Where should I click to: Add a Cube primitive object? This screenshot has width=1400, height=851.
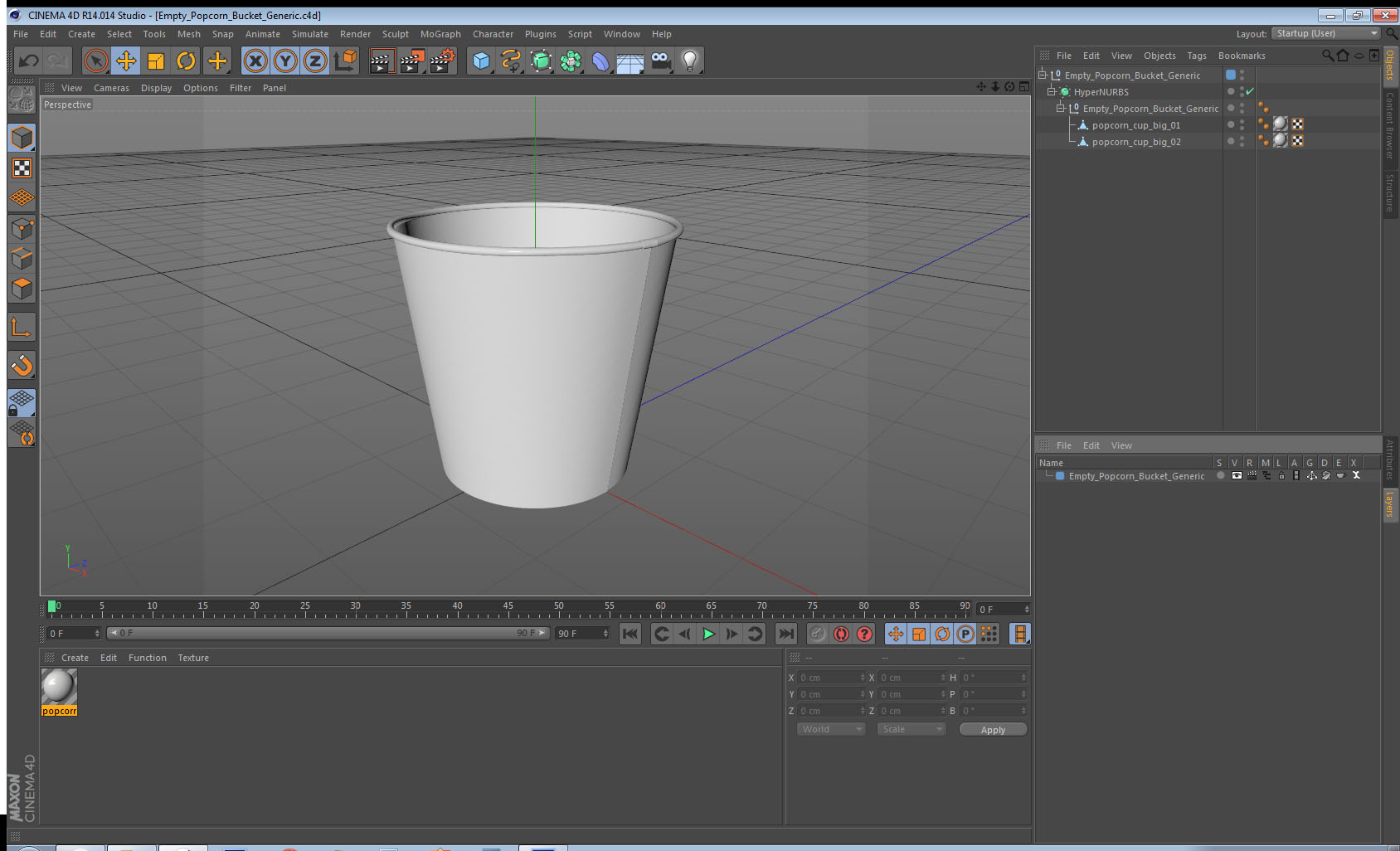[481, 61]
